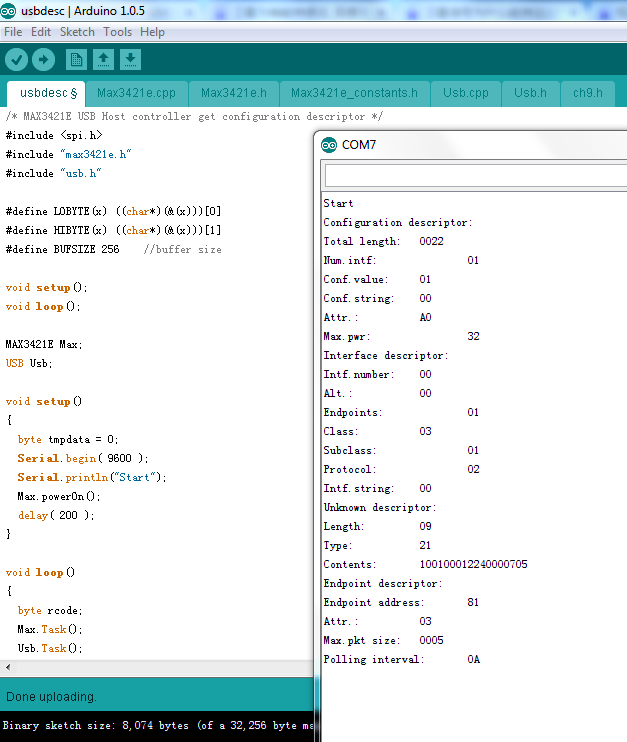Click the Arduino logo in usbdesc title bar
The width and height of the screenshot is (627, 742).
pos(8,10)
